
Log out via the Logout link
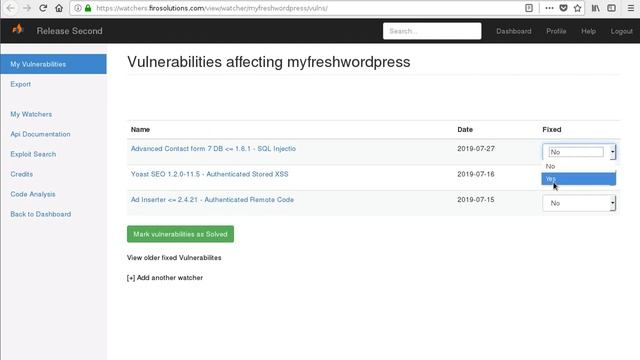pyautogui.click(x=621, y=31)
